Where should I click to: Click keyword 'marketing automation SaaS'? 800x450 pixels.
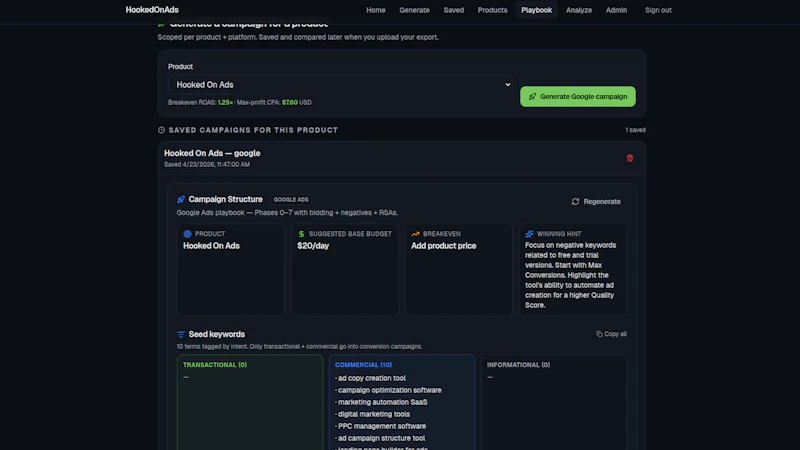point(381,402)
